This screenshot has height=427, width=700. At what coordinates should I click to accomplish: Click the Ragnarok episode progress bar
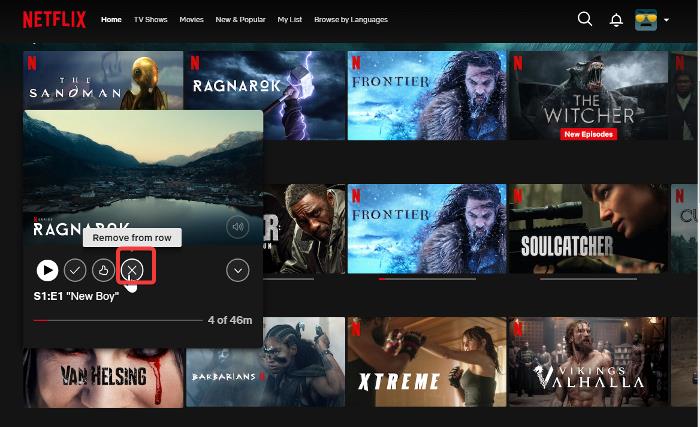point(118,321)
